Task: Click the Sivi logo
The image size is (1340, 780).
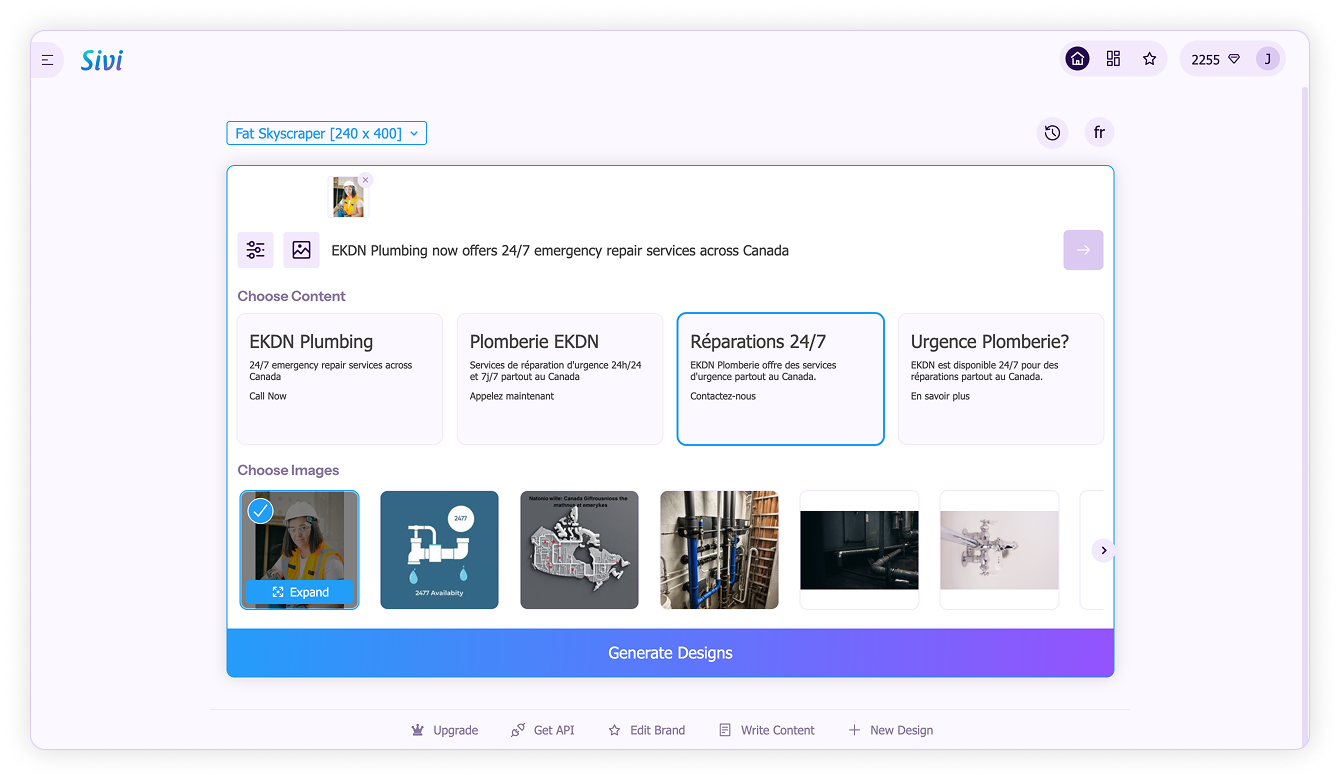Action: pos(102,60)
